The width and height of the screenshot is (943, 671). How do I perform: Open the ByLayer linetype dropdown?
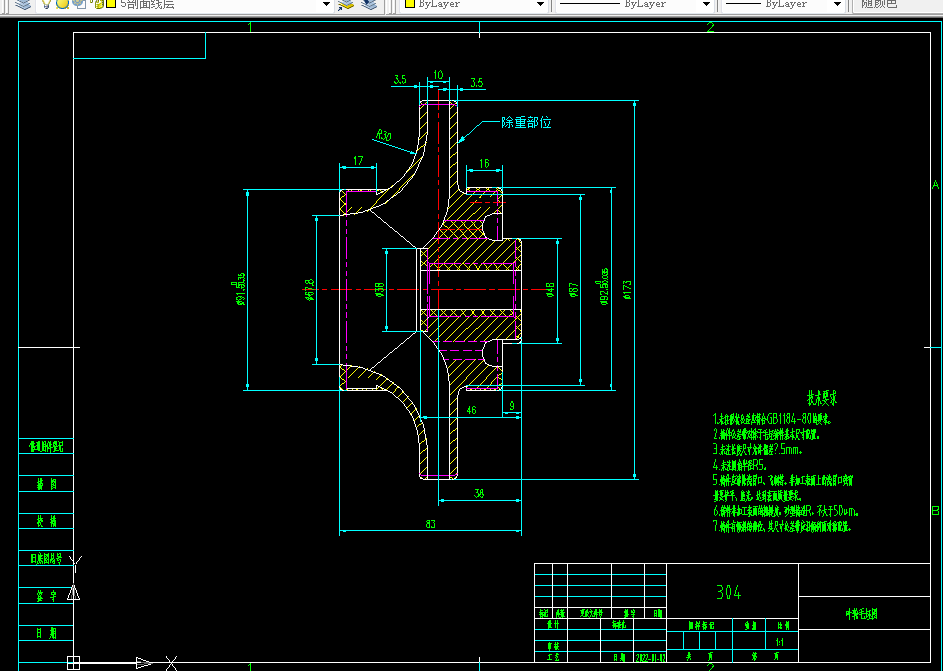click(634, 4)
